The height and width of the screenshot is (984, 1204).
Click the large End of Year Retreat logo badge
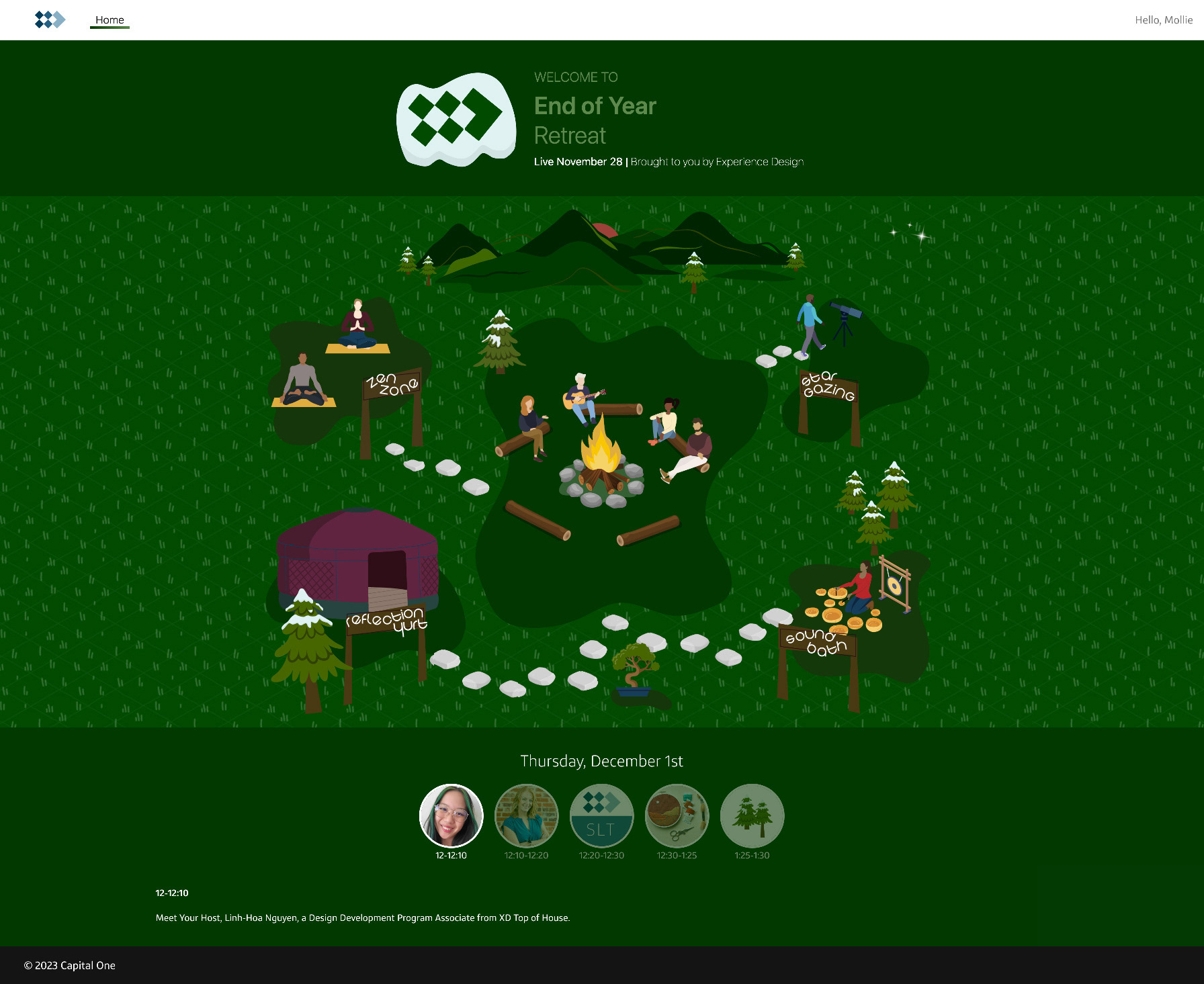click(x=456, y=120)
